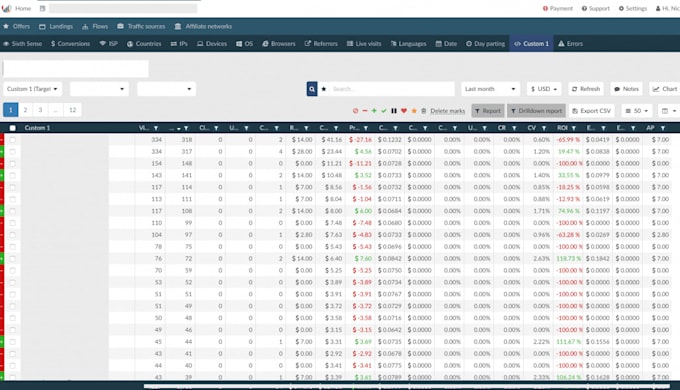Open the Last month date range dropdown
This screenshot has width=680, height=390.
pos(490,89)
